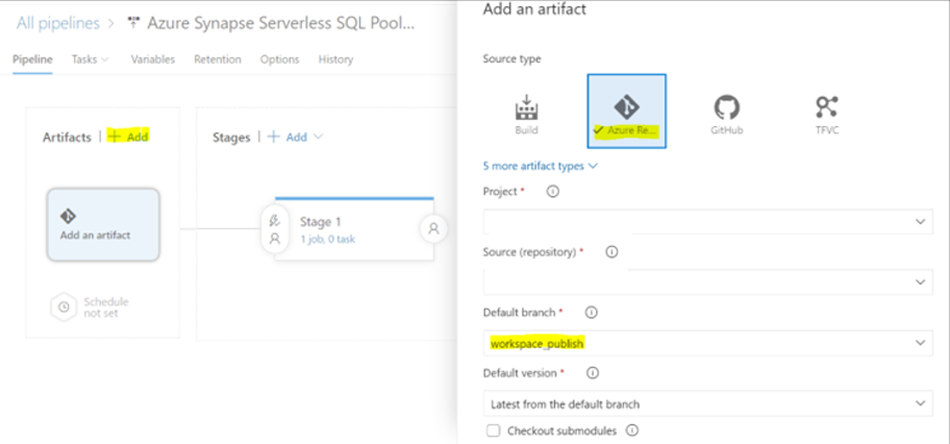Open the Source (repository) dropdown
Screen dimensions: 950x444
click(708, 282)
